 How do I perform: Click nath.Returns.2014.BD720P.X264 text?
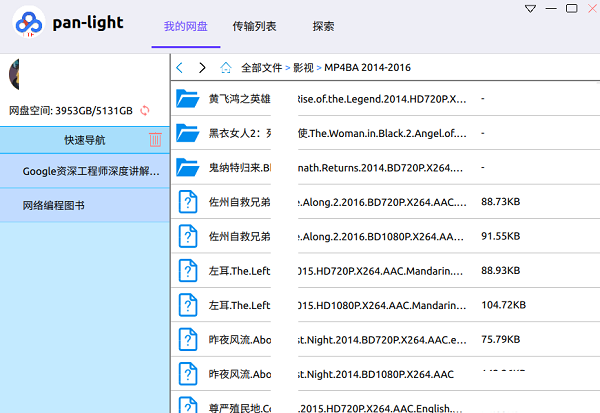pos(380,168)
